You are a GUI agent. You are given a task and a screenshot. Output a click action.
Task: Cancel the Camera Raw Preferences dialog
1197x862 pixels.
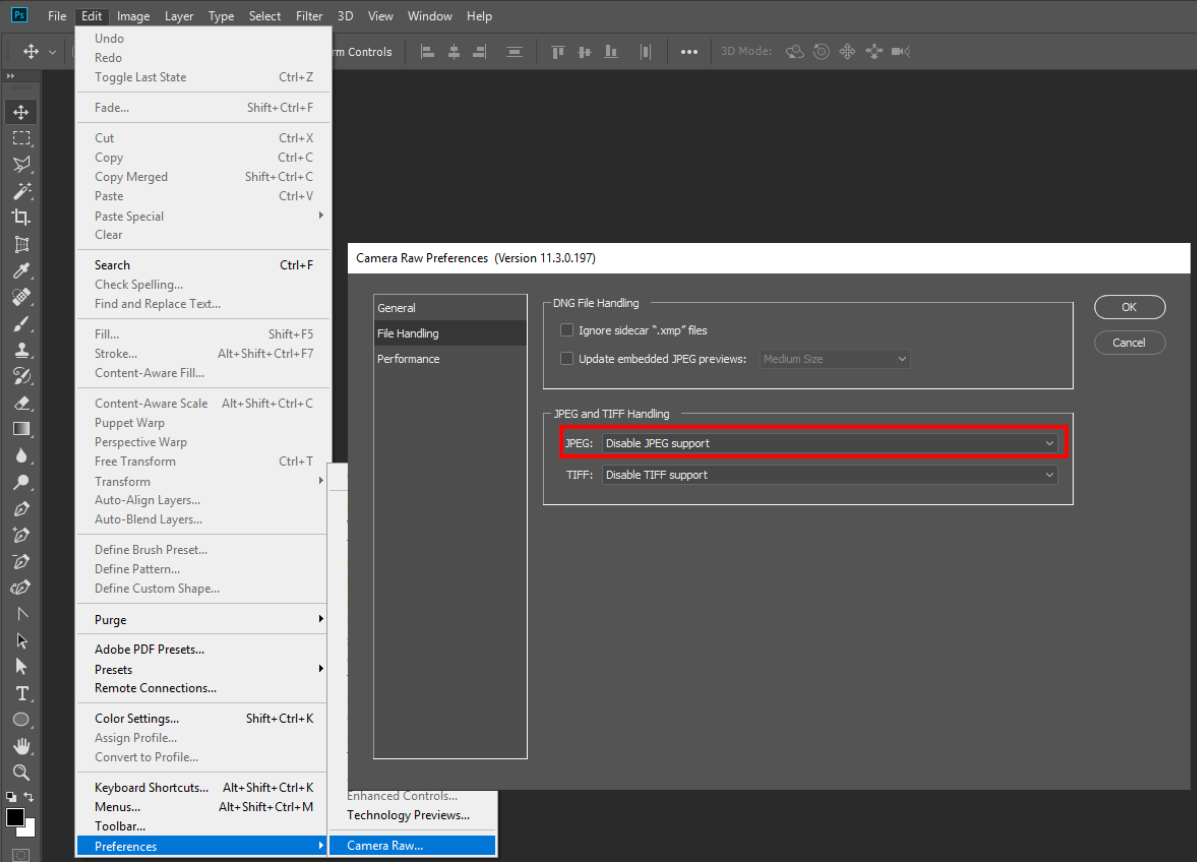[x=1129, y=342]
